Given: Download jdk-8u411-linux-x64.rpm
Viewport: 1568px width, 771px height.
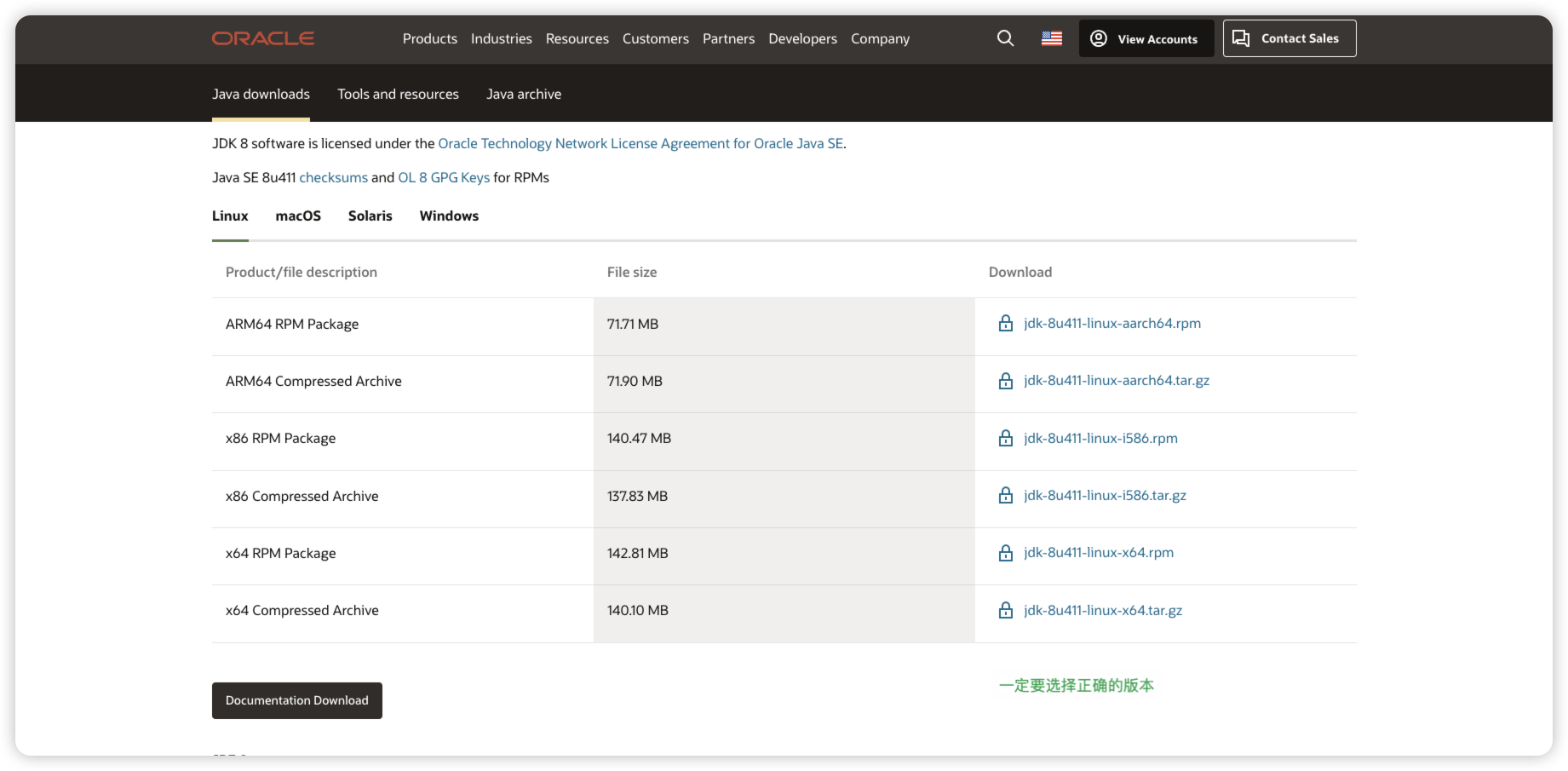Looking at the screenshot, I should (x=1099, y=553).
